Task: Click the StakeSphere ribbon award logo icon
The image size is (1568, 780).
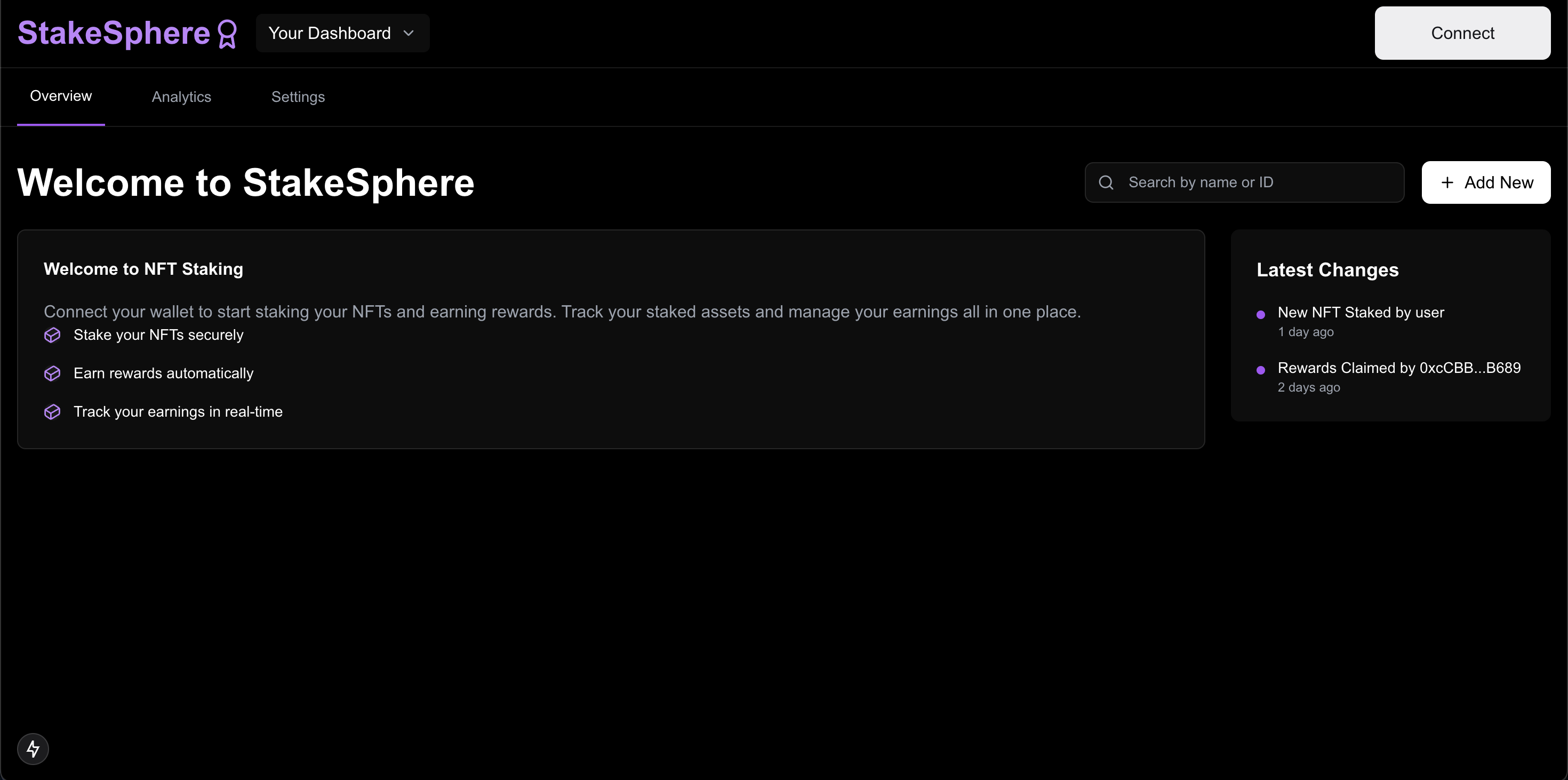Action: [227, 34]
